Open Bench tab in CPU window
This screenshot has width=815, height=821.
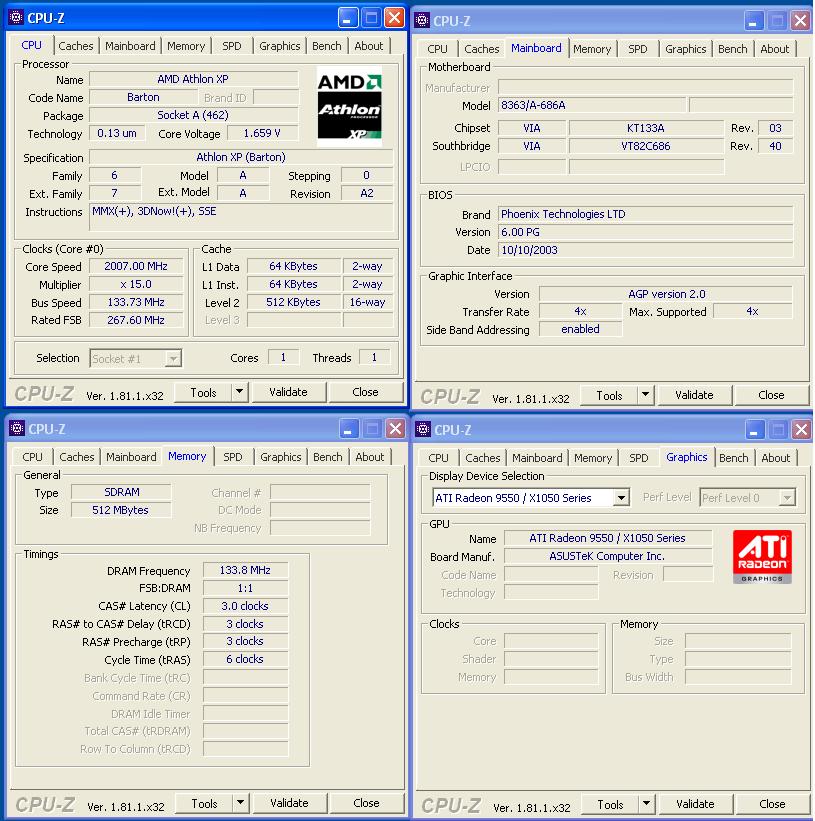tap(327, 46)
